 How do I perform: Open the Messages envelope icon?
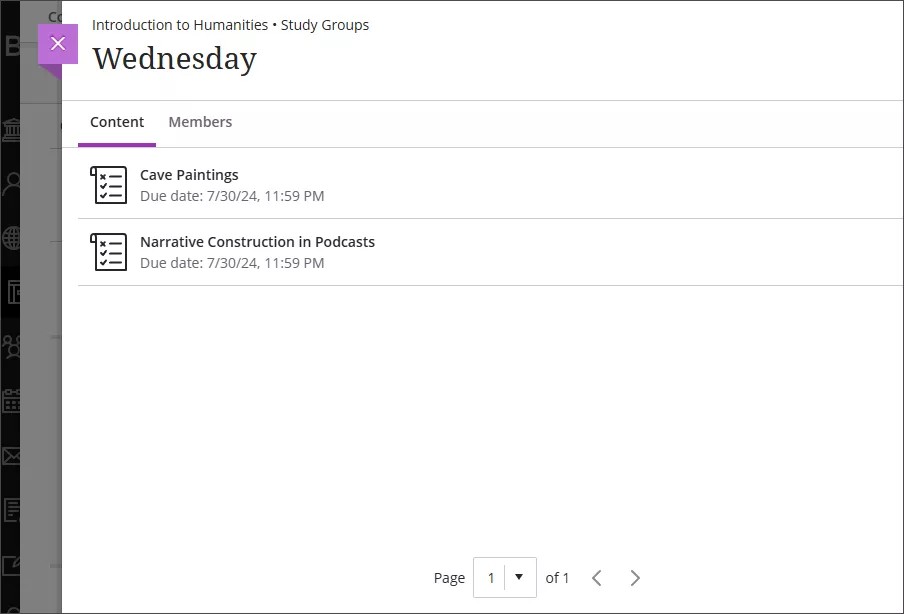(11, 455)
